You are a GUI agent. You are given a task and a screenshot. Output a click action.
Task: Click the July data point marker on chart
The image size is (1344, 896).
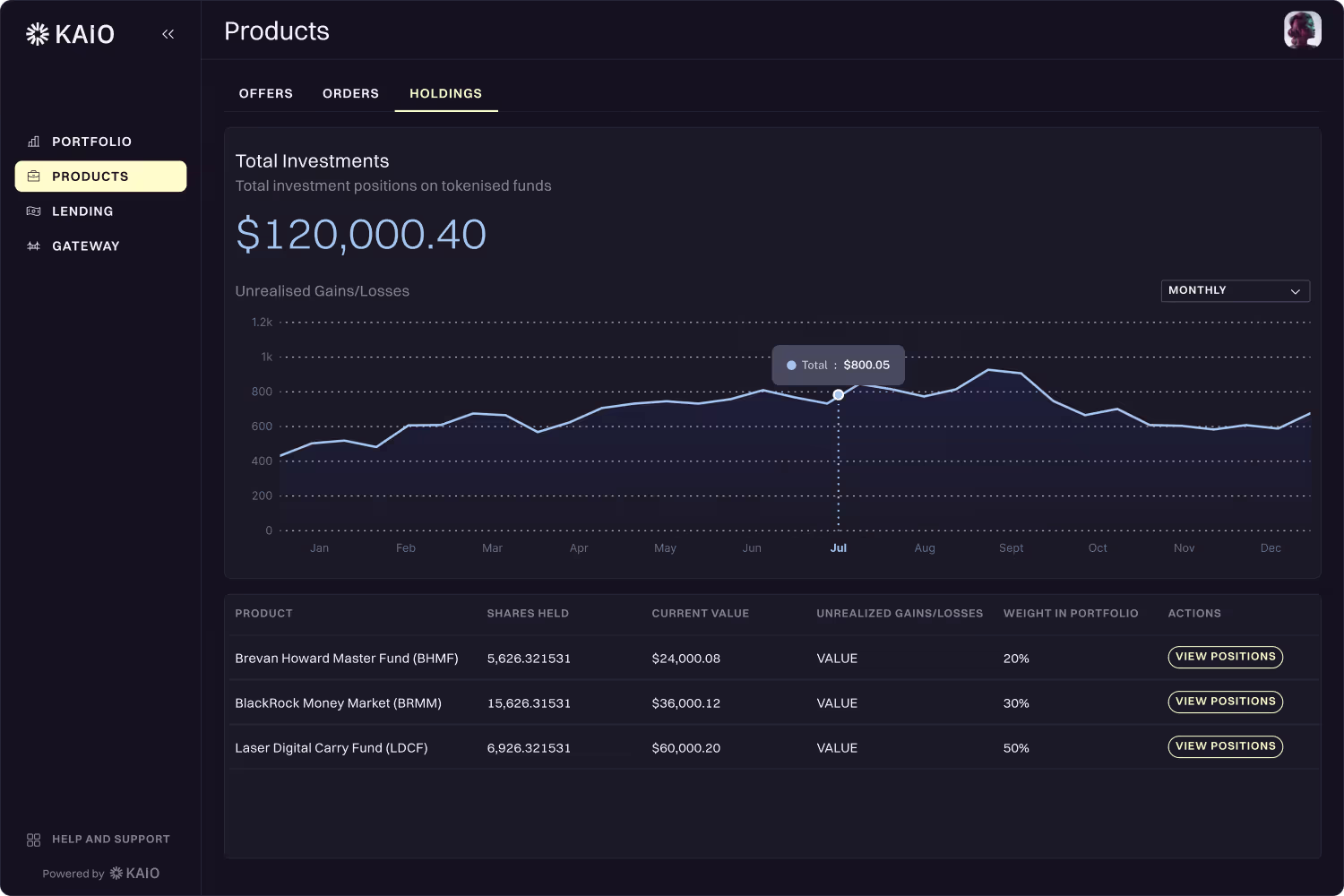[x=839, y=395]
